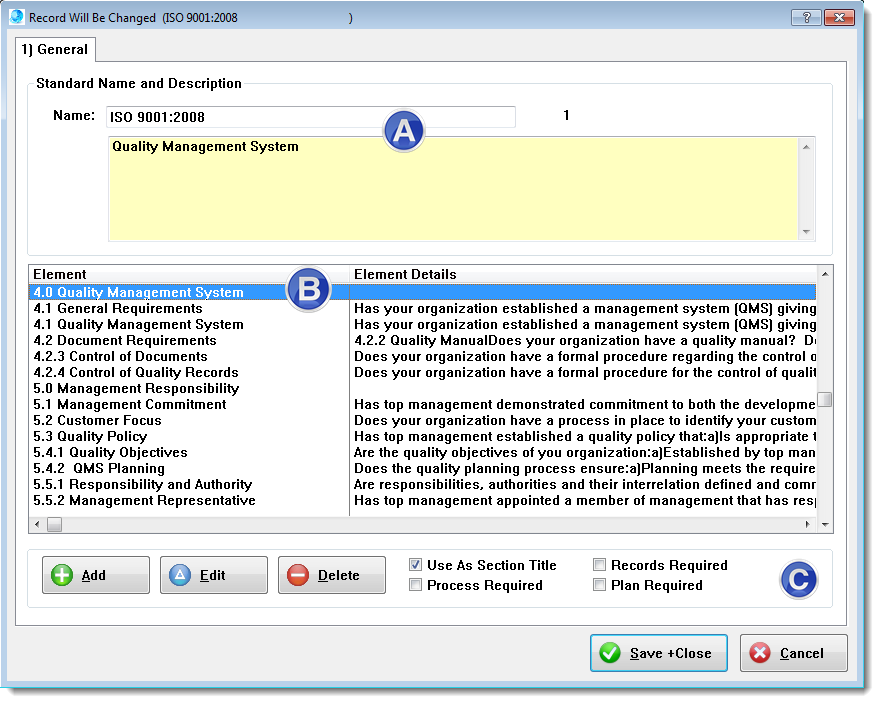
Task: Select the 4.2 Document Requirements element
Action: (124, 340)
